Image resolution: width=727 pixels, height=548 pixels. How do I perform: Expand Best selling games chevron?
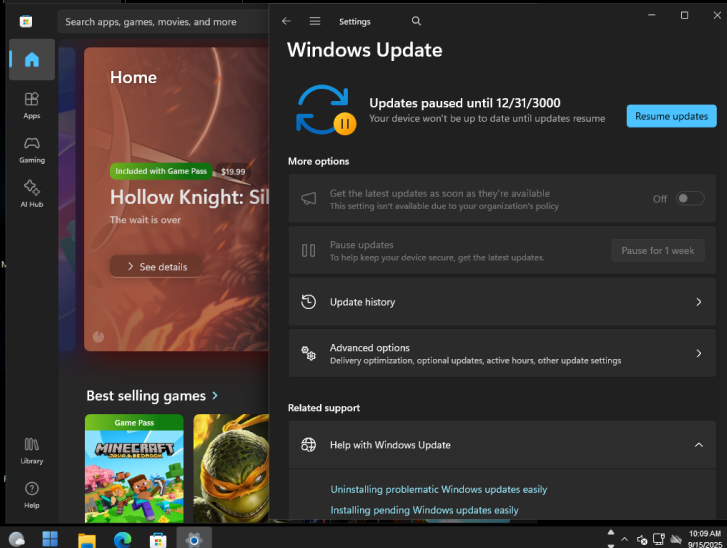(x=215, y=395)
